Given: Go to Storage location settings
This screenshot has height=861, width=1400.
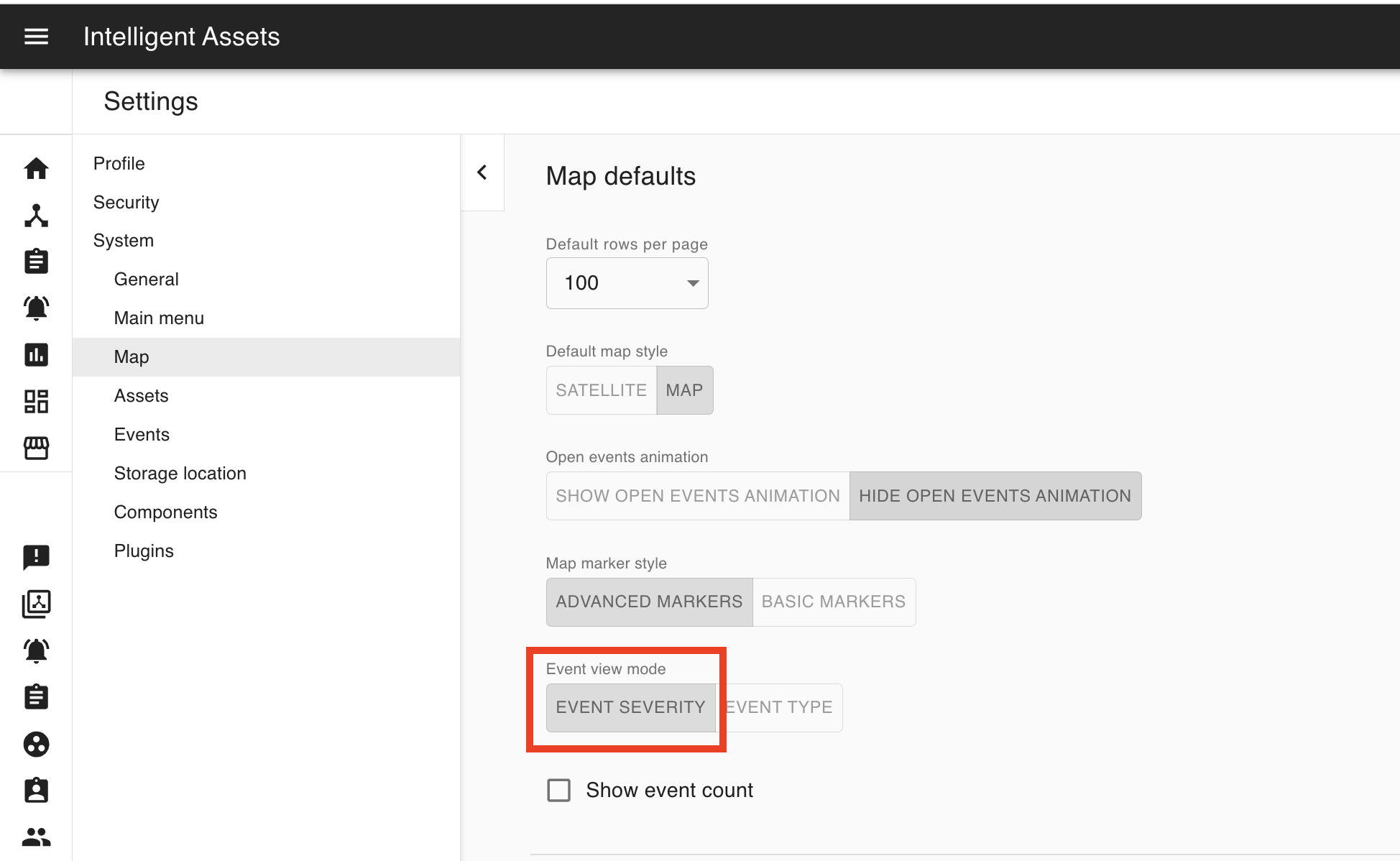Looking at the screenshot, I should (x=180, y=474).
